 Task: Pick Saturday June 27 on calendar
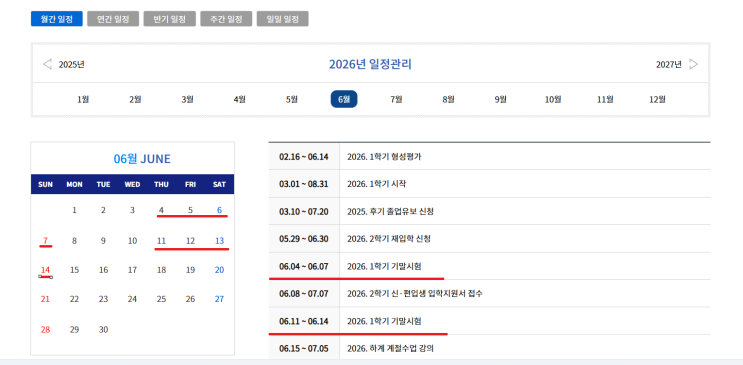219,299
